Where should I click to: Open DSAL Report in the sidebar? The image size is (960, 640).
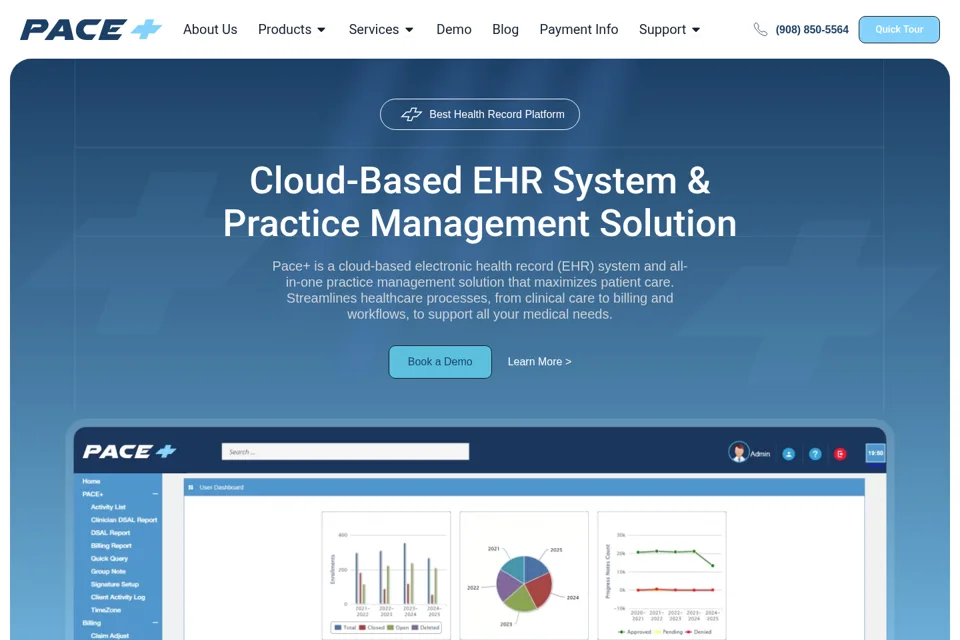coord(110,533)
